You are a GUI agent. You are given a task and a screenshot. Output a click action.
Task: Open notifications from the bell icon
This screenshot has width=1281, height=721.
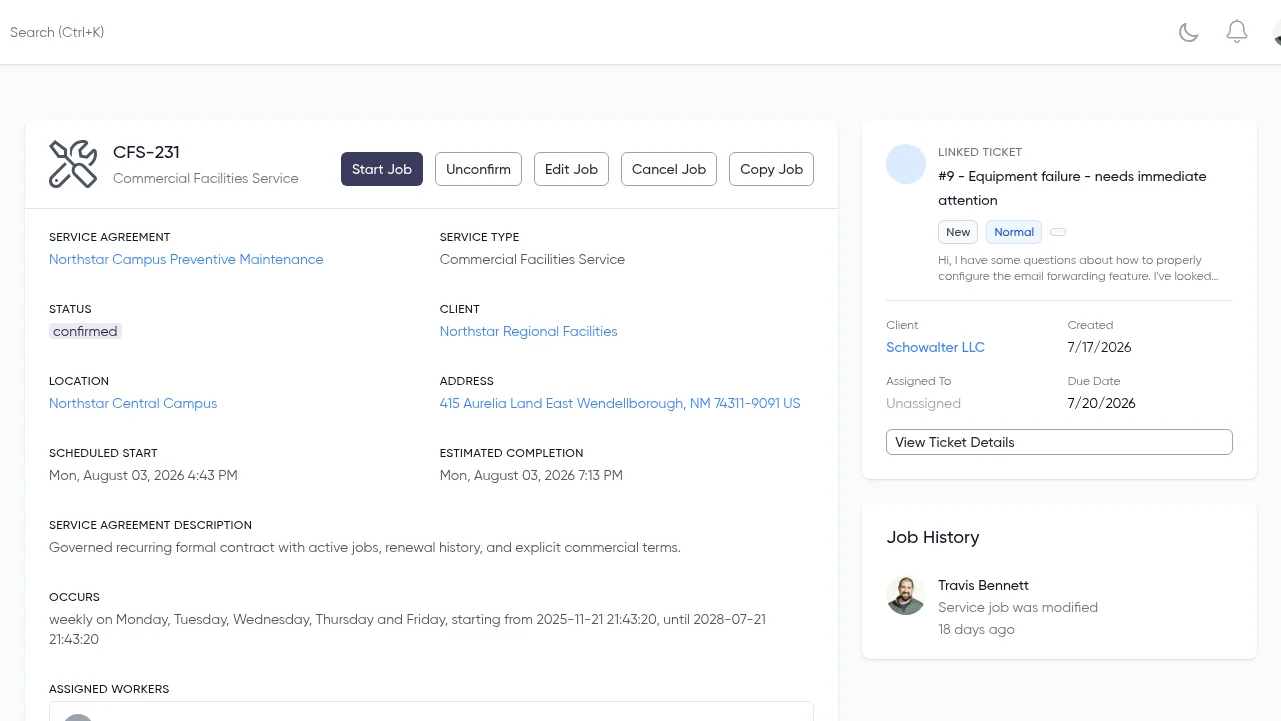(x=1237, y=32)
